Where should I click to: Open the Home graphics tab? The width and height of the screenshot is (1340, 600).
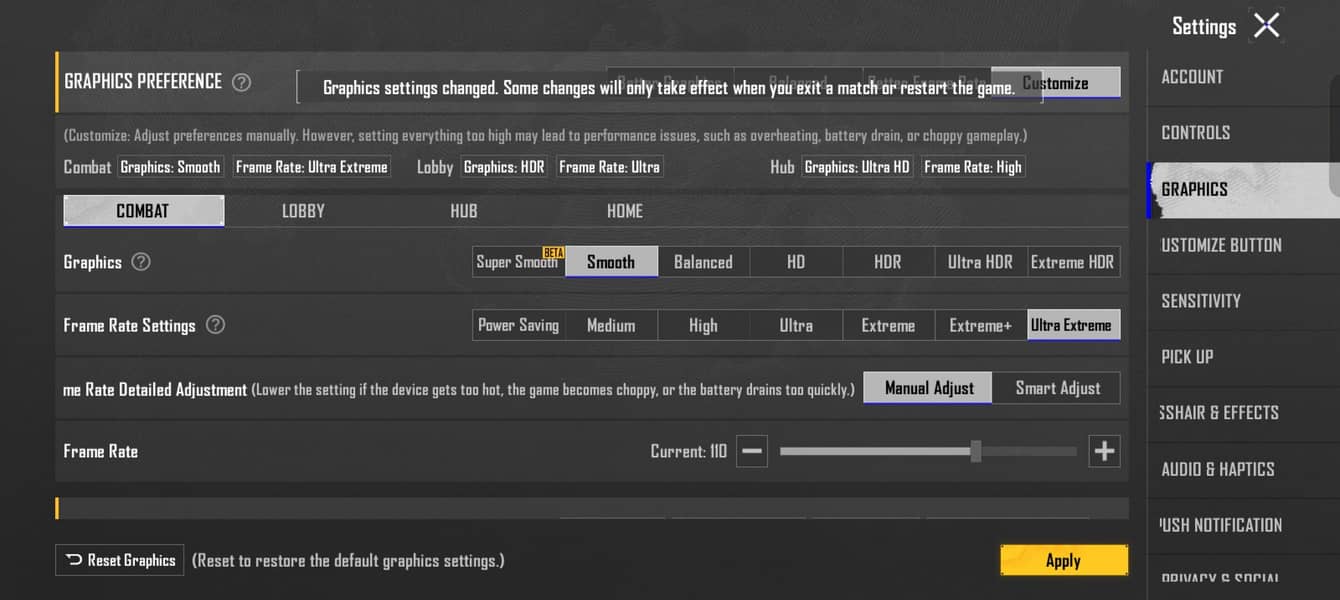click(x=624, y=211)
